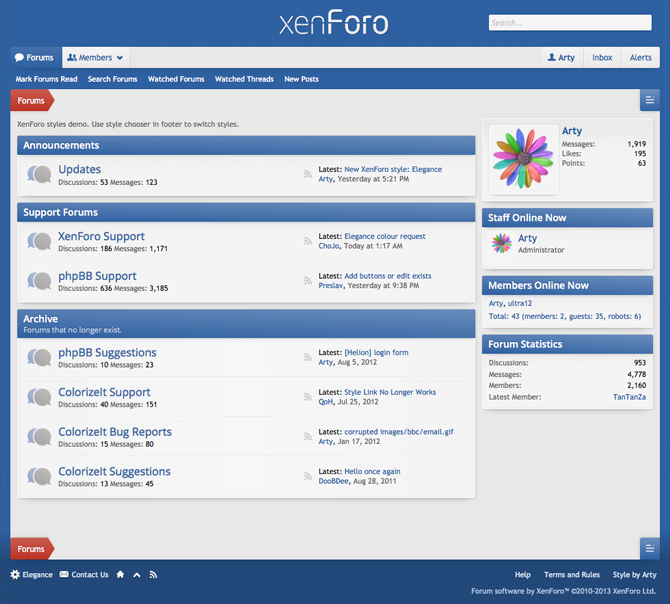Open Preslav's profile link
This screenshot has width=670, height=604.
point(331,285)
